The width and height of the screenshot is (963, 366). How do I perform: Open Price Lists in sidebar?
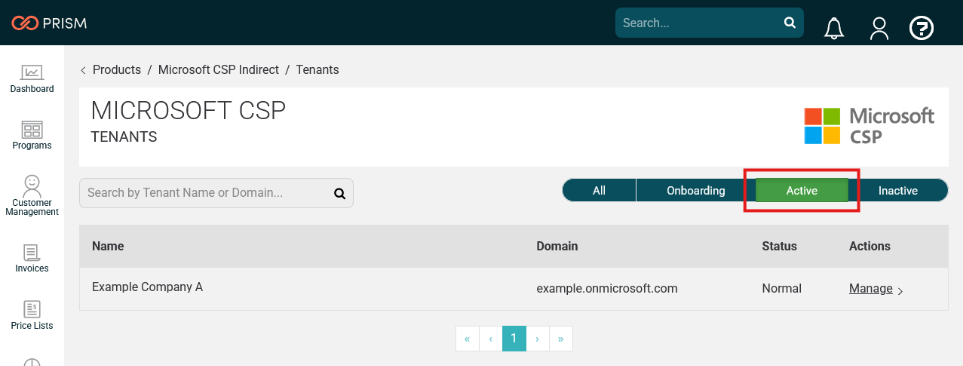tap(32, 316)
